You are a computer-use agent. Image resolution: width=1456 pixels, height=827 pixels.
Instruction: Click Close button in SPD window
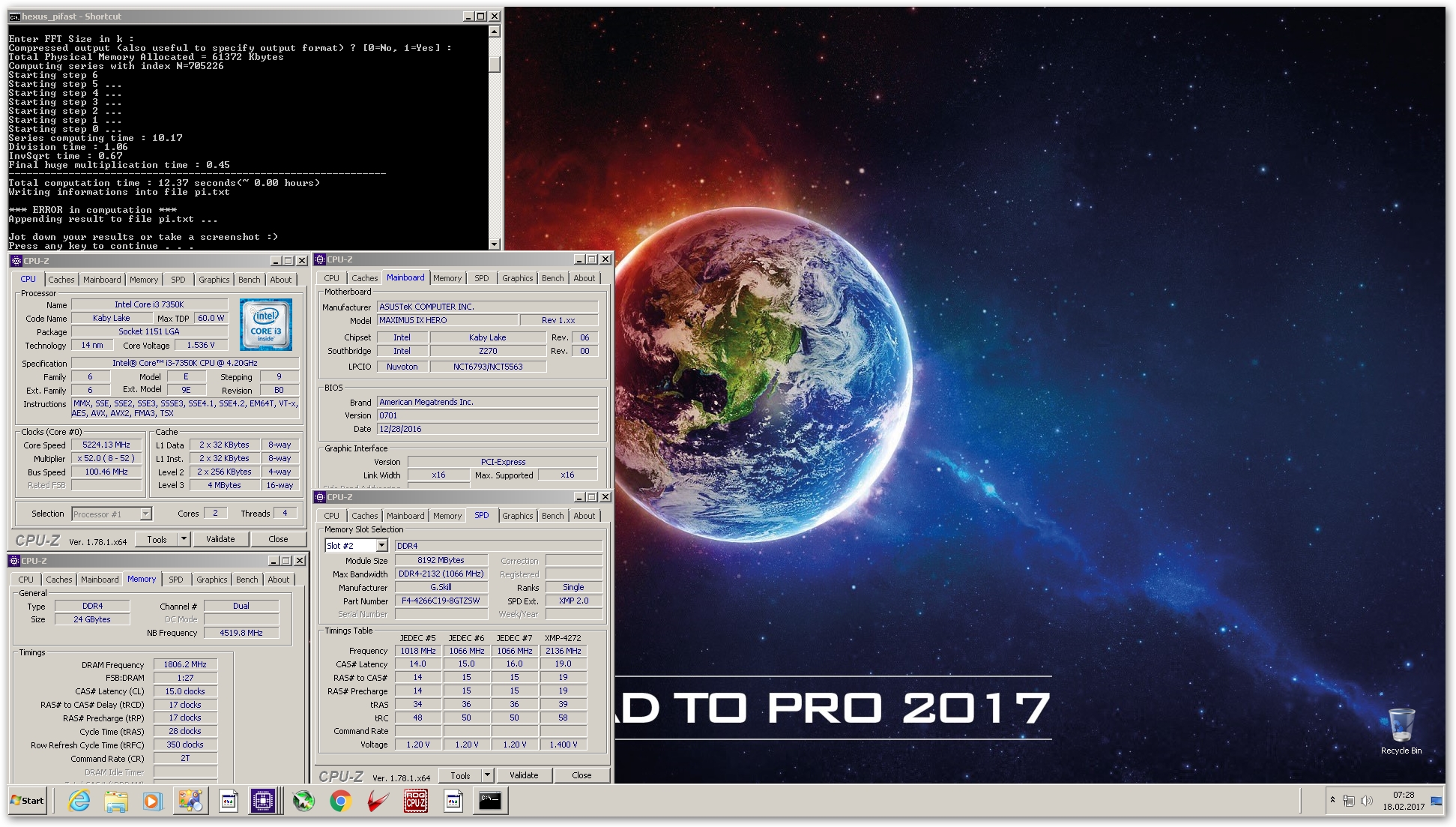click(x=582, y=775)
